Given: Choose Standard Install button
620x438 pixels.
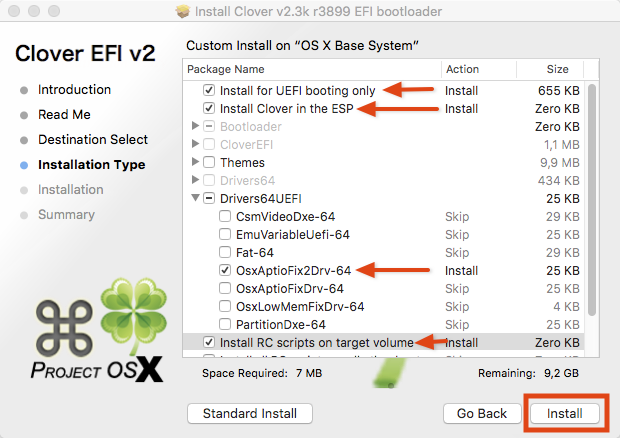Looking at the screenshot, I should pyautogui.click(x=250, y=413).
